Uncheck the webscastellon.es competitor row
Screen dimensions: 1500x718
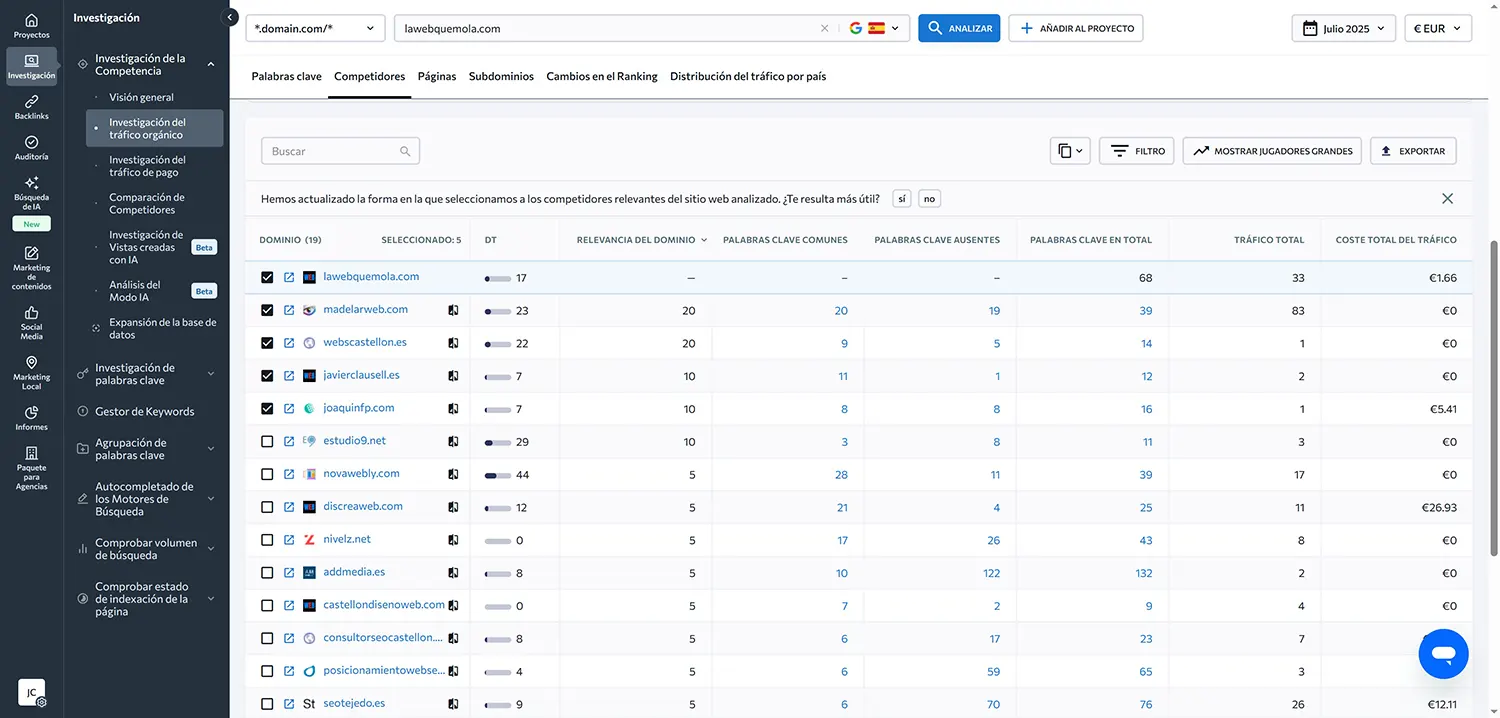click(267, 342)
